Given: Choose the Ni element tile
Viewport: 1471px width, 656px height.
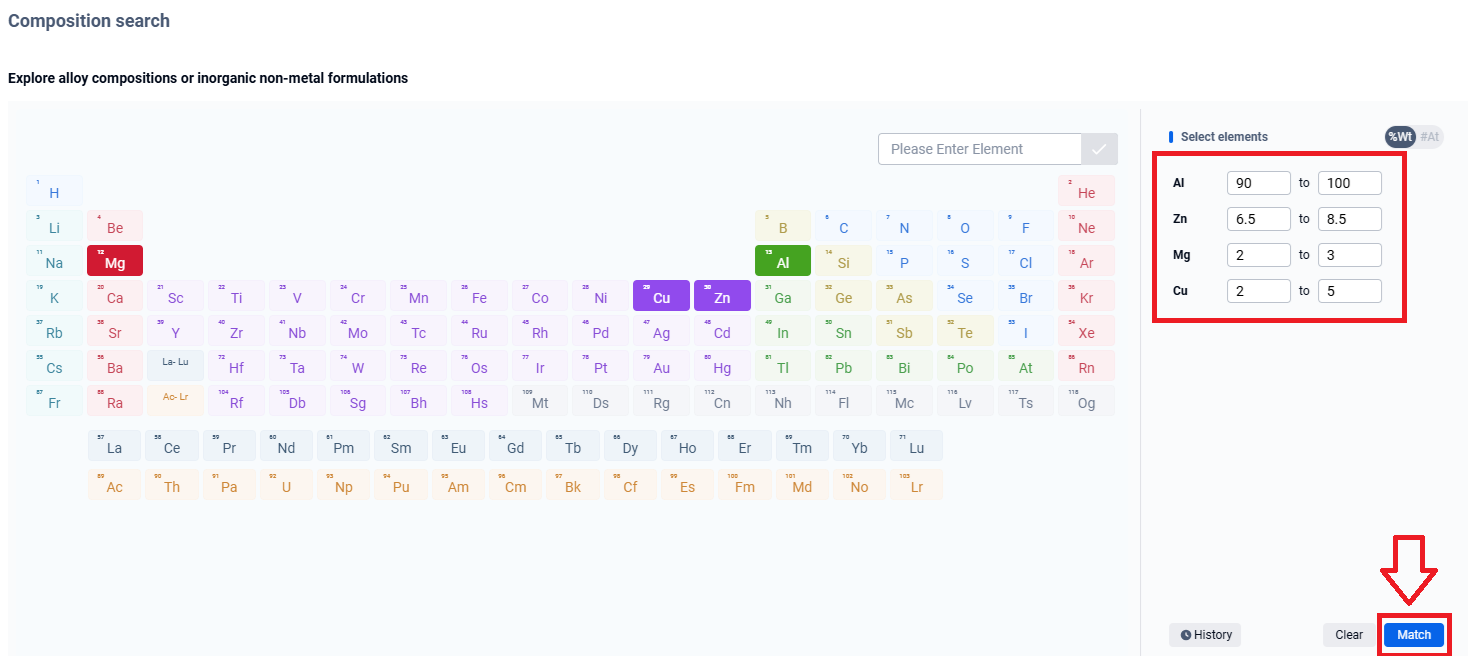Looking at the screenshot, I should (600, 297).
